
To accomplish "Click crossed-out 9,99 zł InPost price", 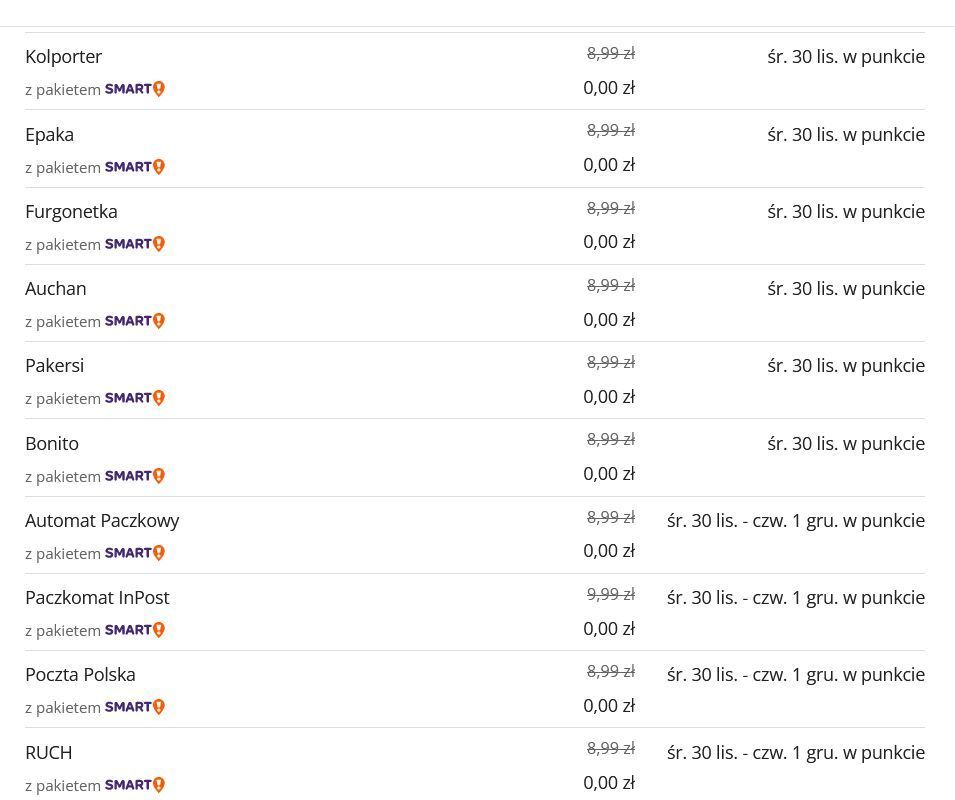I will [x=610, y=594].
